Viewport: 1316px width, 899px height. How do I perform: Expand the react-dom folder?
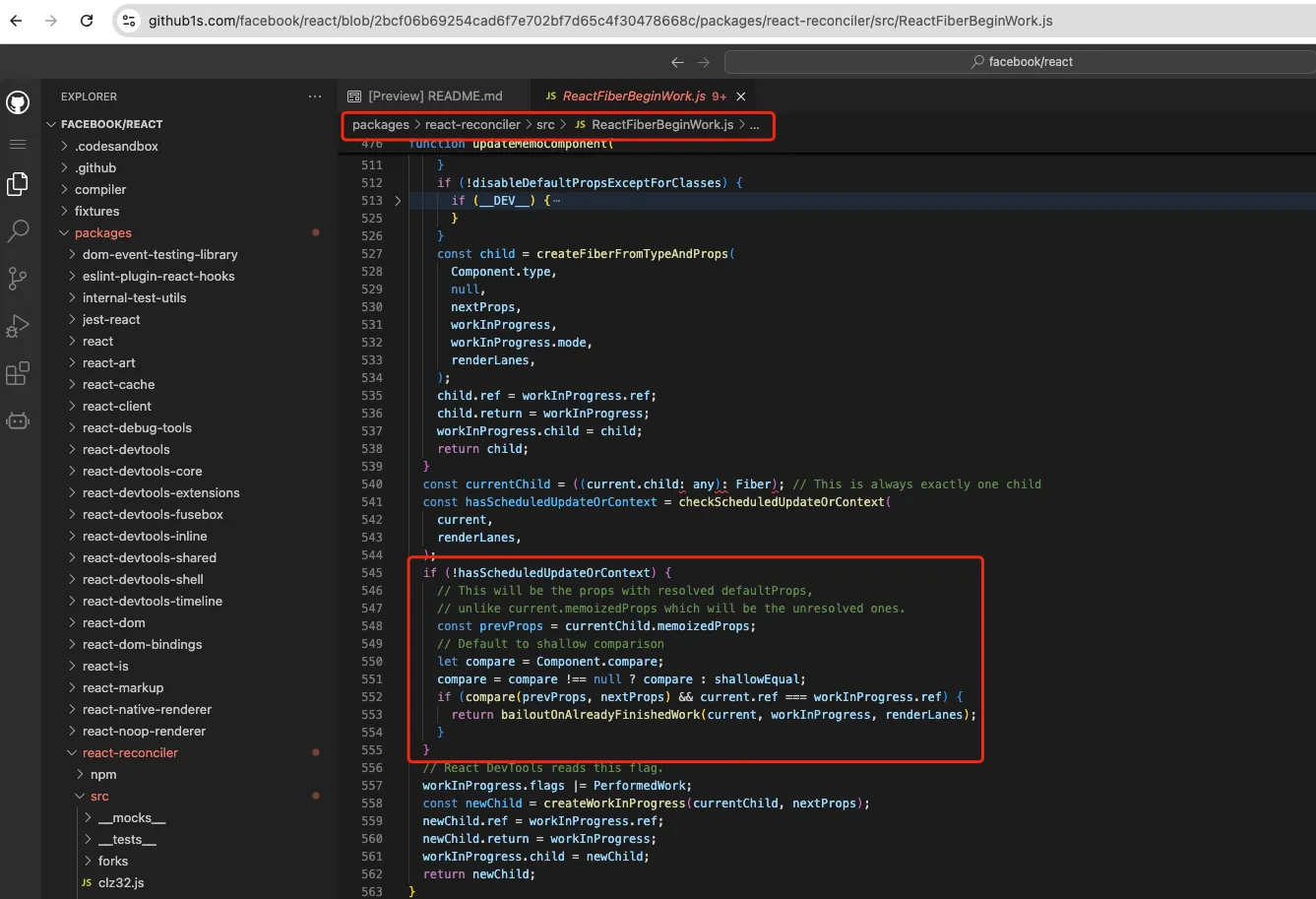189,622
